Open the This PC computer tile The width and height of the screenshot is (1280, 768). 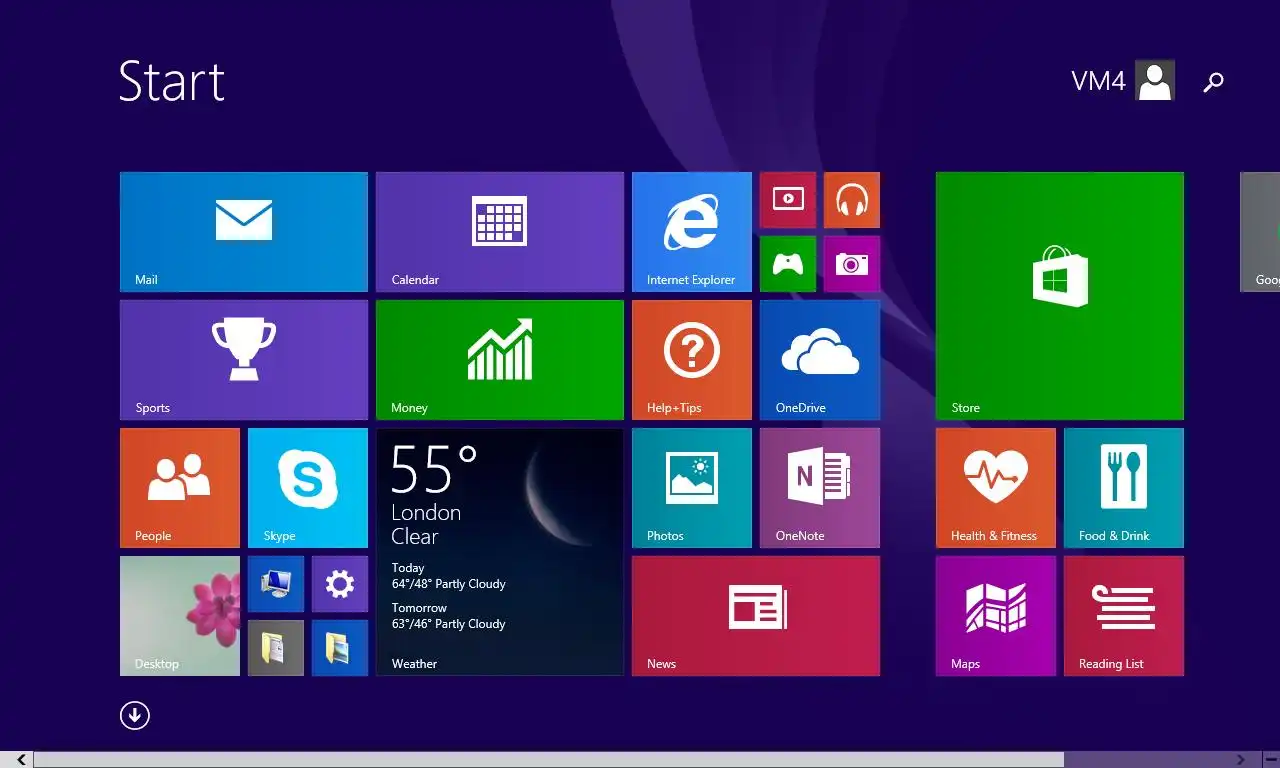[276, 584]
